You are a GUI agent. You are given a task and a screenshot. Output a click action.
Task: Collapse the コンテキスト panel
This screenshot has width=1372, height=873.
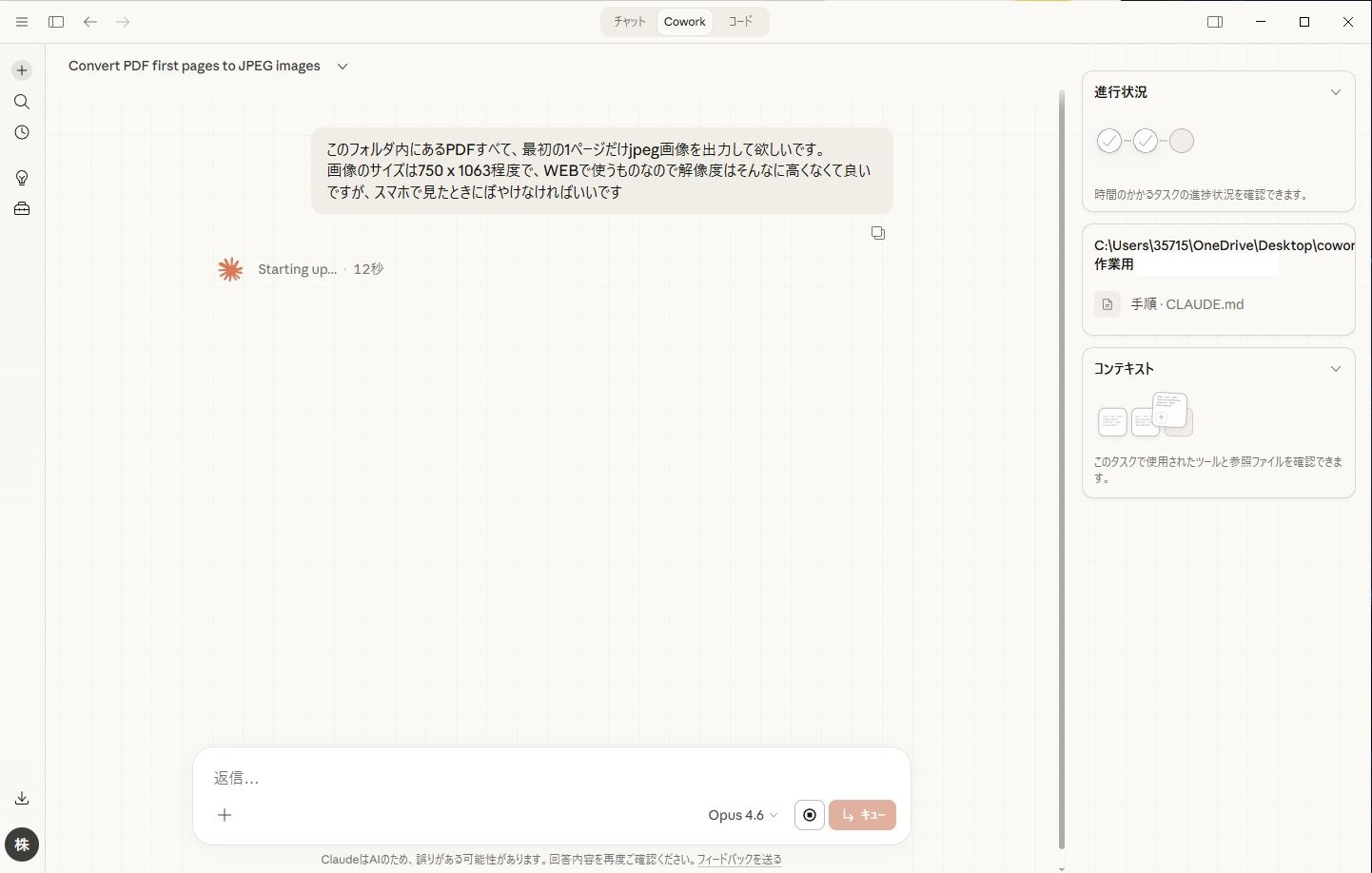point(1335,369)
